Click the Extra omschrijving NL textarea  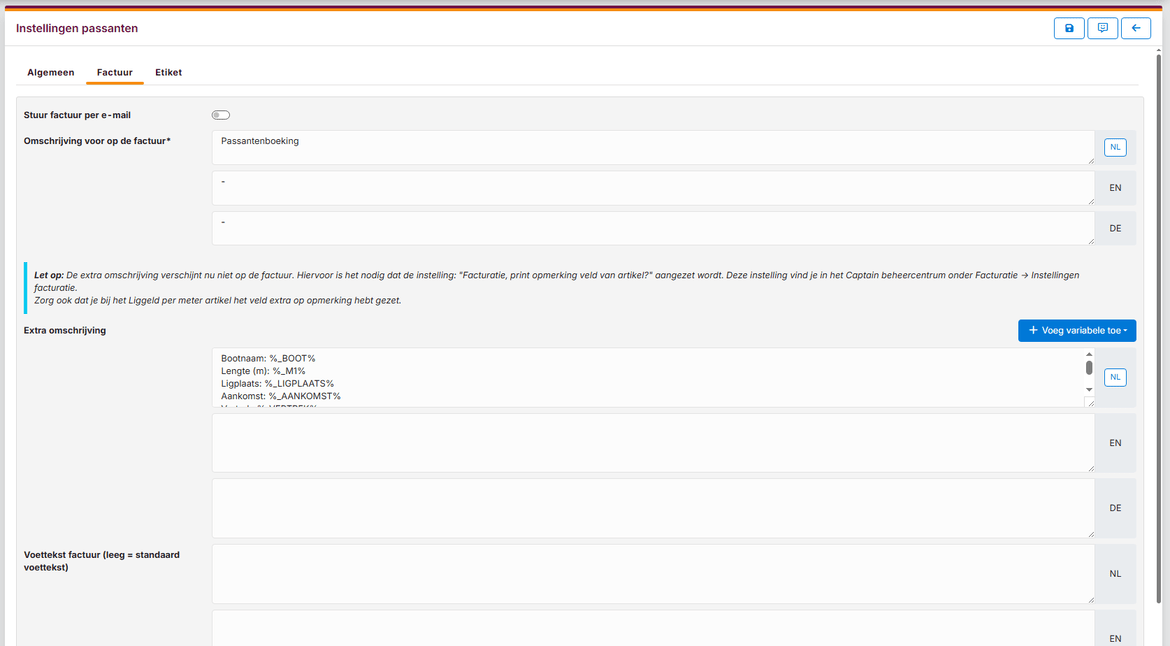(x=646, y=377)
